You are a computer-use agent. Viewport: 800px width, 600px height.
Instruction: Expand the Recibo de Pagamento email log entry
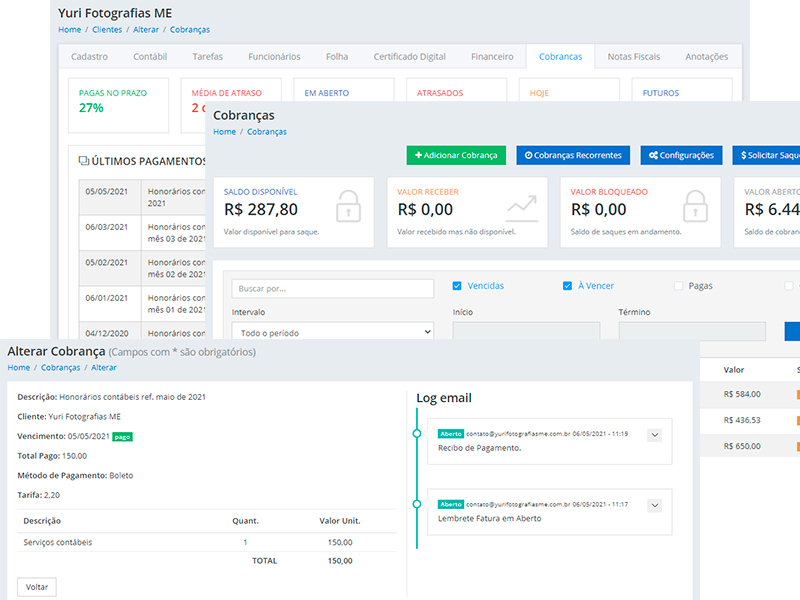pos(655,435)
